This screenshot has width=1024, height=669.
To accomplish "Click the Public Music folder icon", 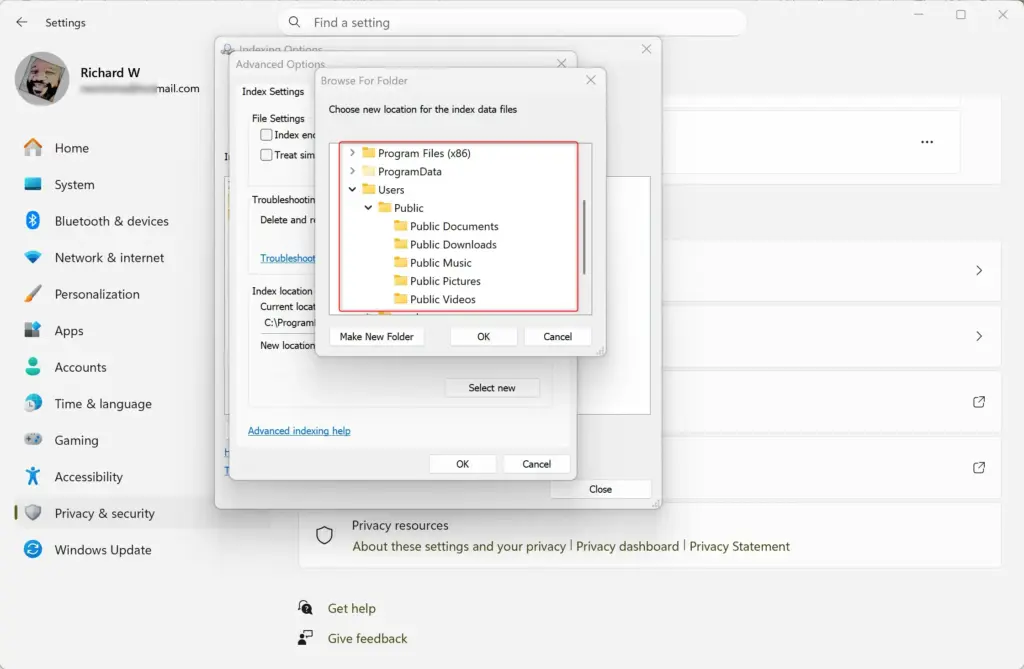I will pos(401,263).
